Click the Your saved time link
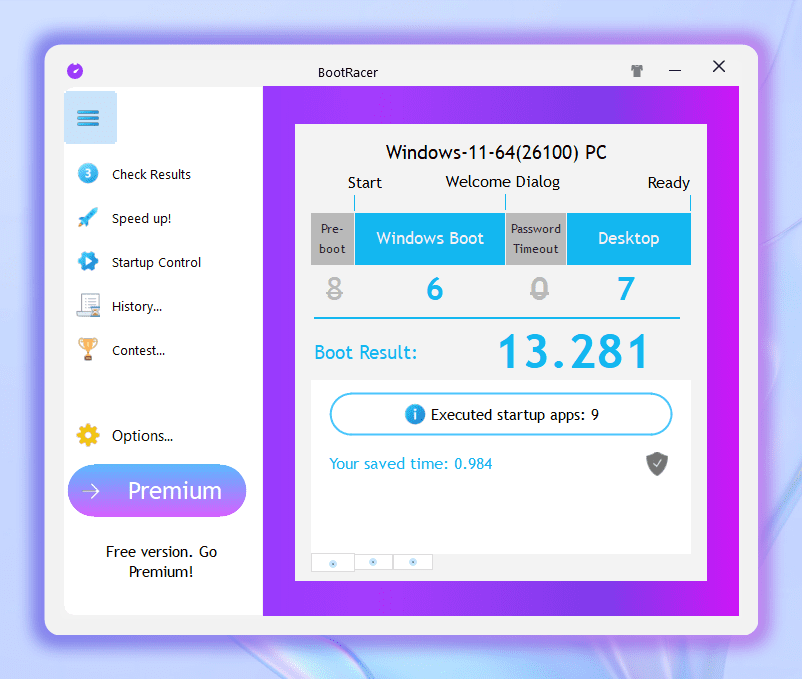802x679 pixels. coord(410,464)
